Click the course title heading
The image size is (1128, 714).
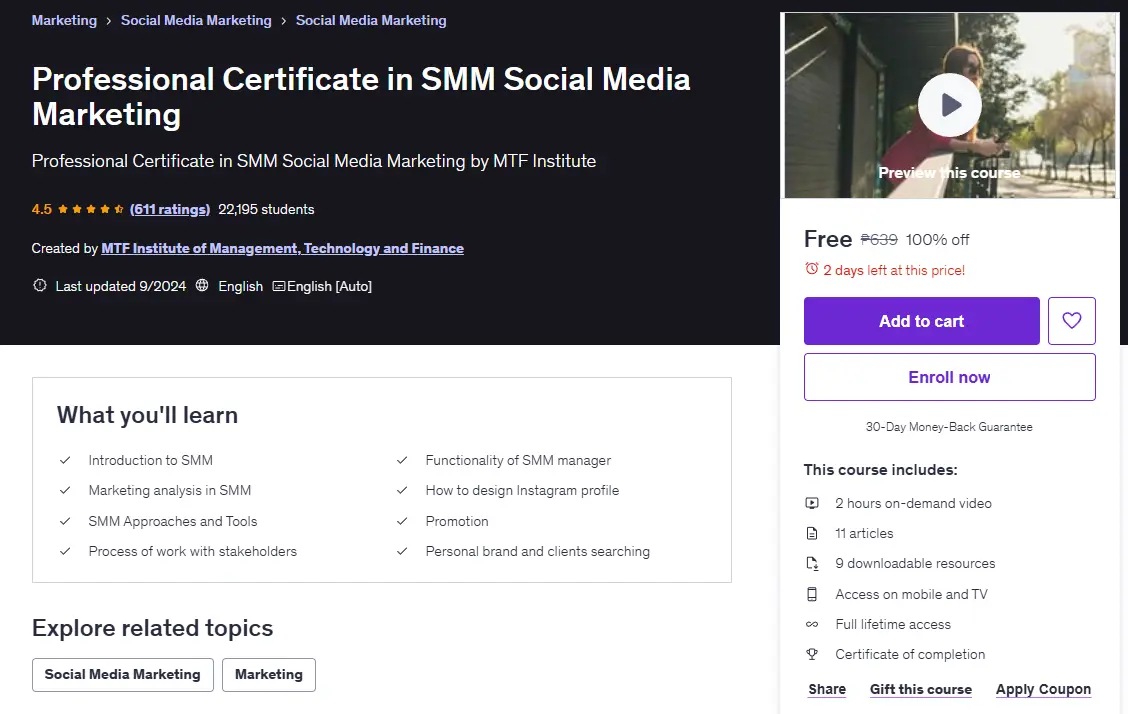point(361,96)
